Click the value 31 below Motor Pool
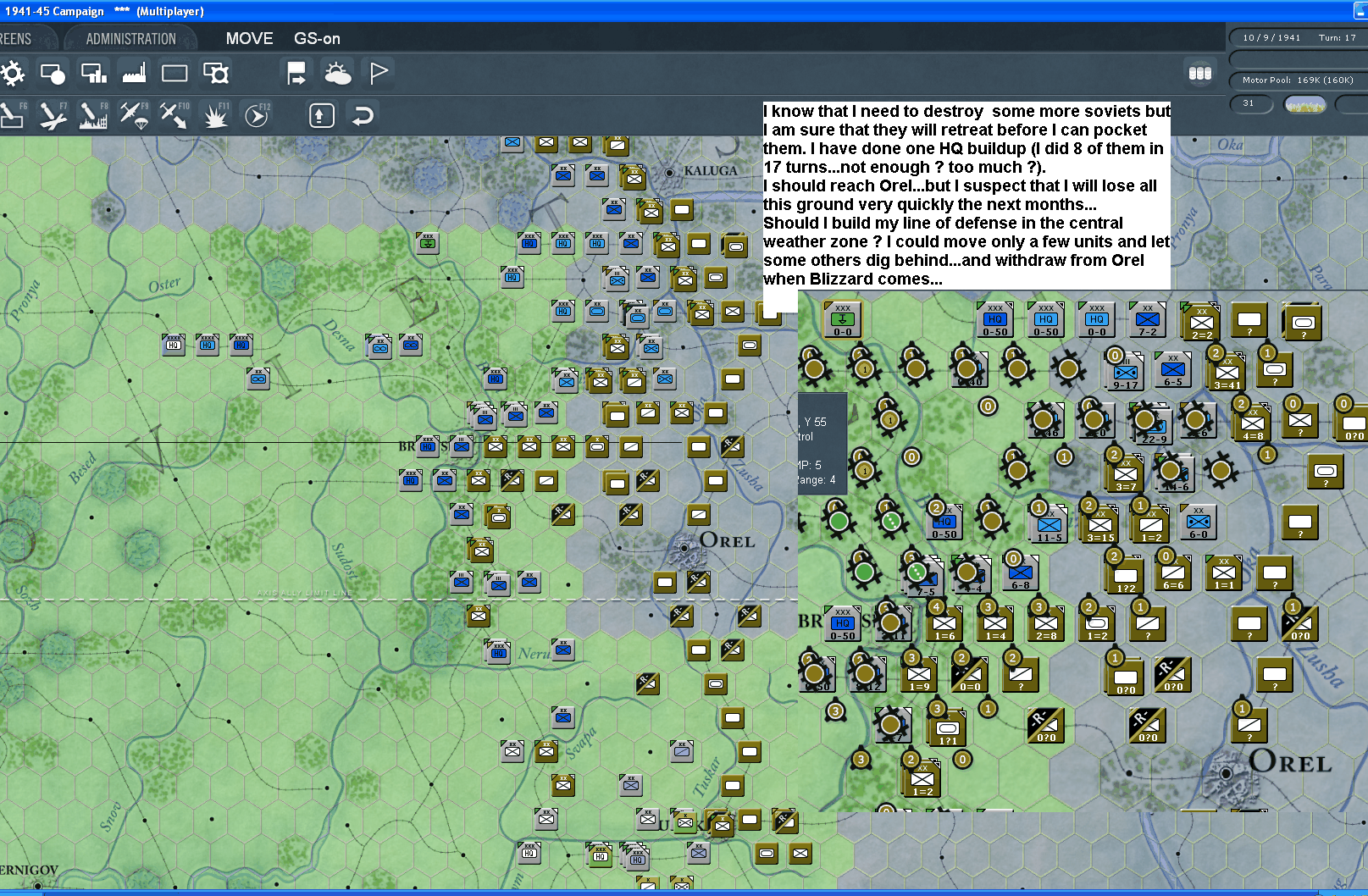This screenshot has width=1368, height=896. (x=1249, y=103)
